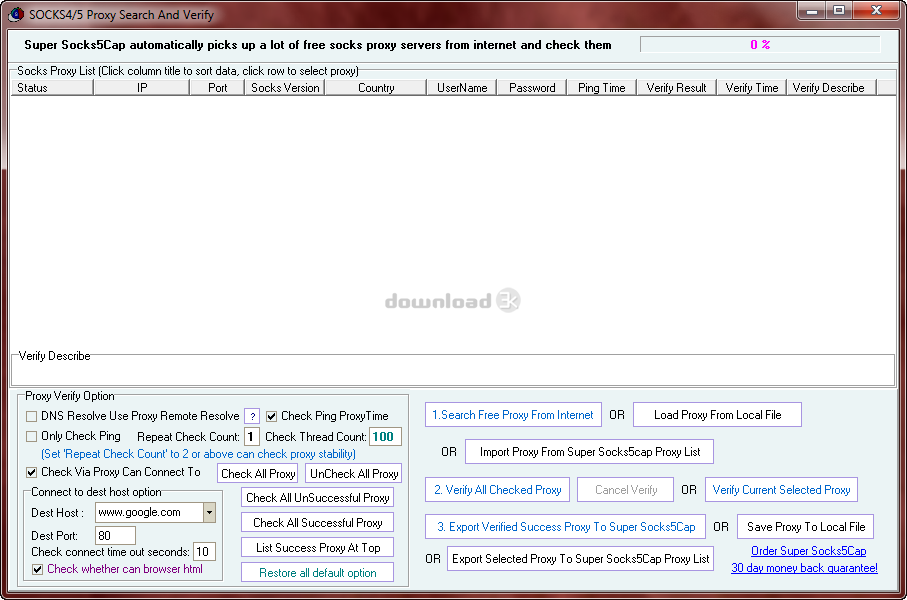Export Verified Success Proxy To Super Socks5Cap
Viewport: 907px width, 600px height.
pos(566,527)
